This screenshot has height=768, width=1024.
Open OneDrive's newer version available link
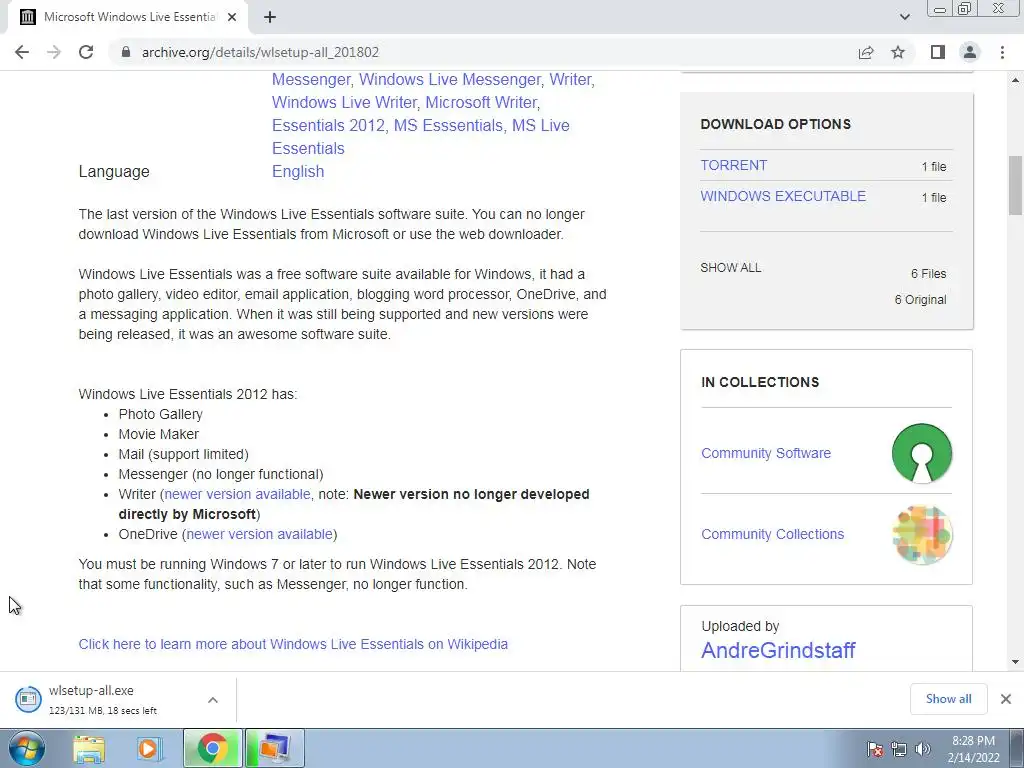[259, 534]
